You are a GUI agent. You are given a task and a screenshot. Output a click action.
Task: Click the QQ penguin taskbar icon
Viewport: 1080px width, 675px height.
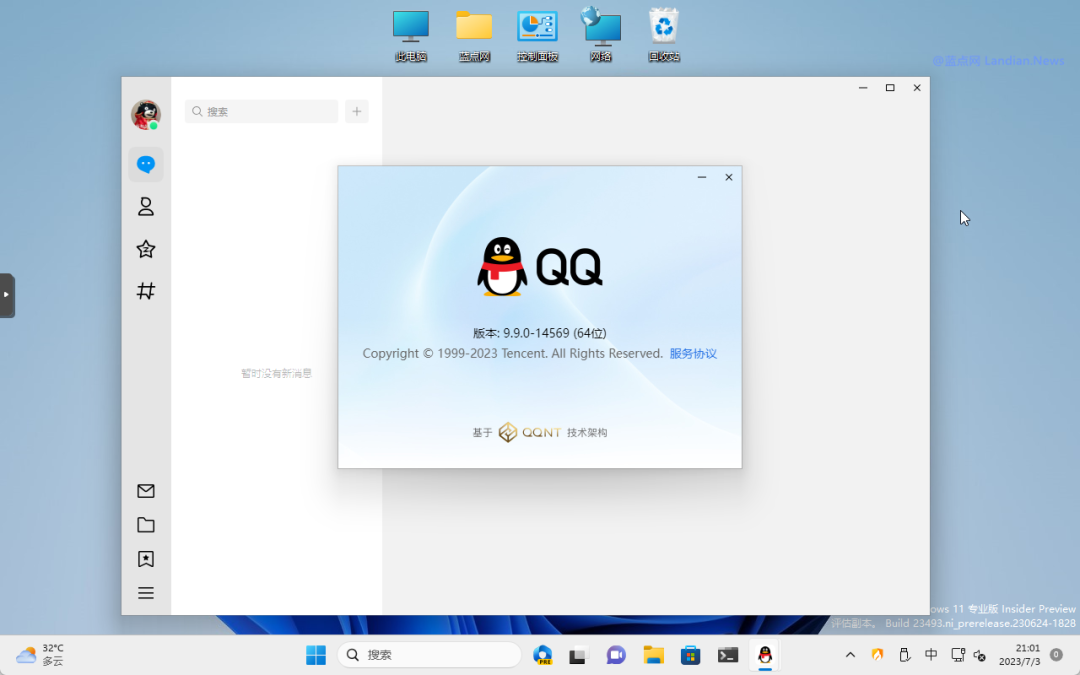765,655
